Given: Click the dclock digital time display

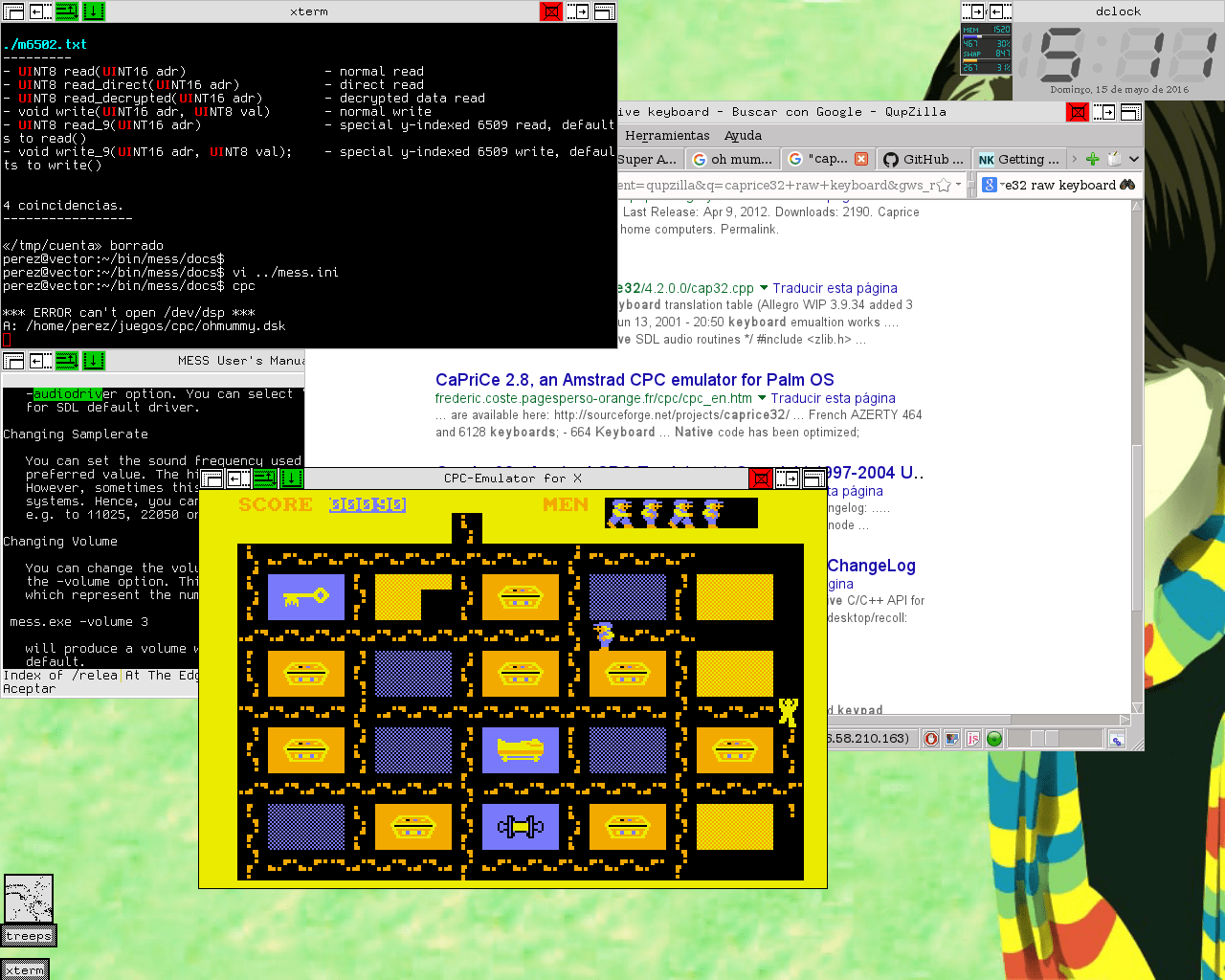Looking at the screenshot, I should click(1118, 55).
